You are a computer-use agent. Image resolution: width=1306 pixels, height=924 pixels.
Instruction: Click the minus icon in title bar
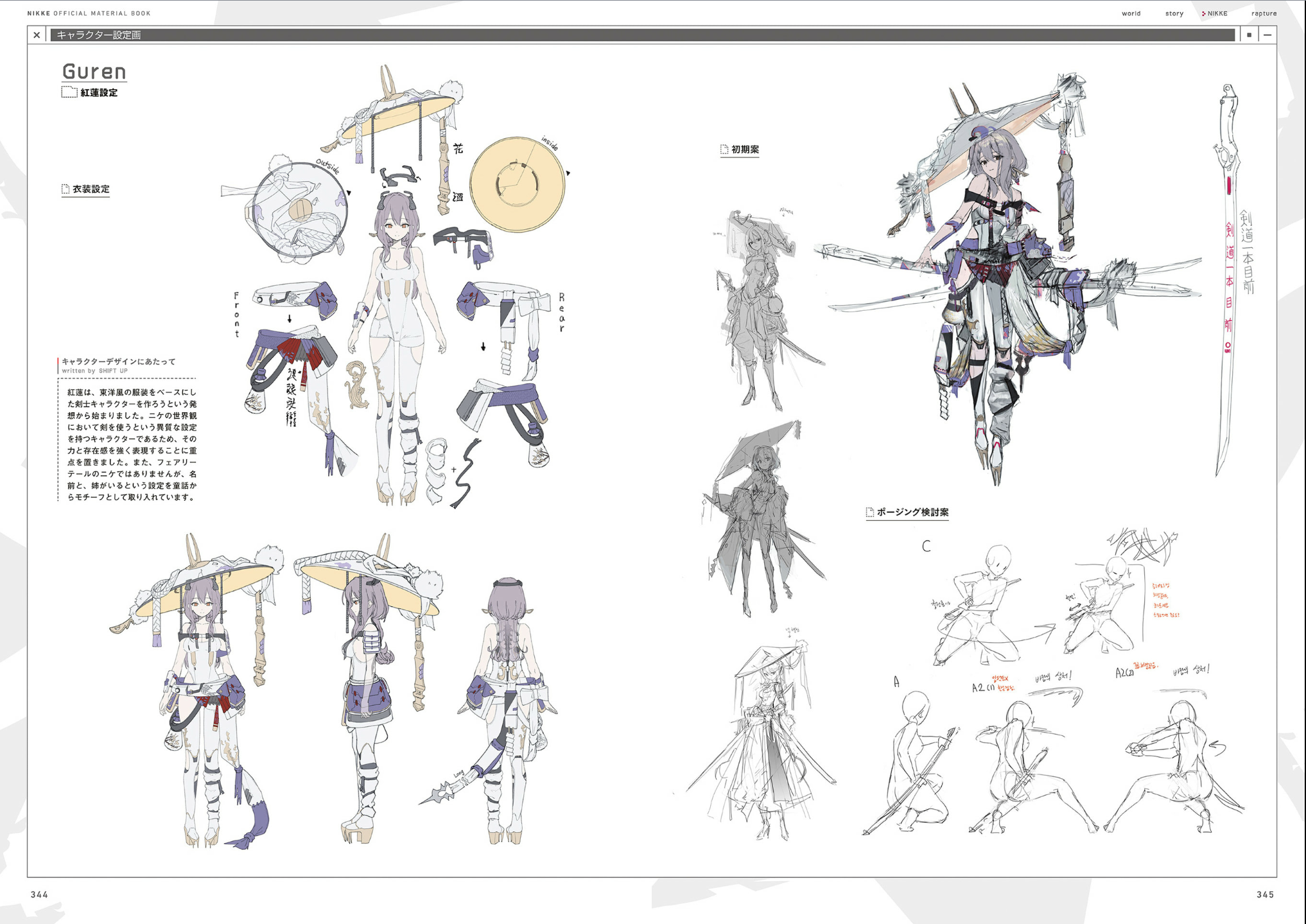click(1267, 35)
